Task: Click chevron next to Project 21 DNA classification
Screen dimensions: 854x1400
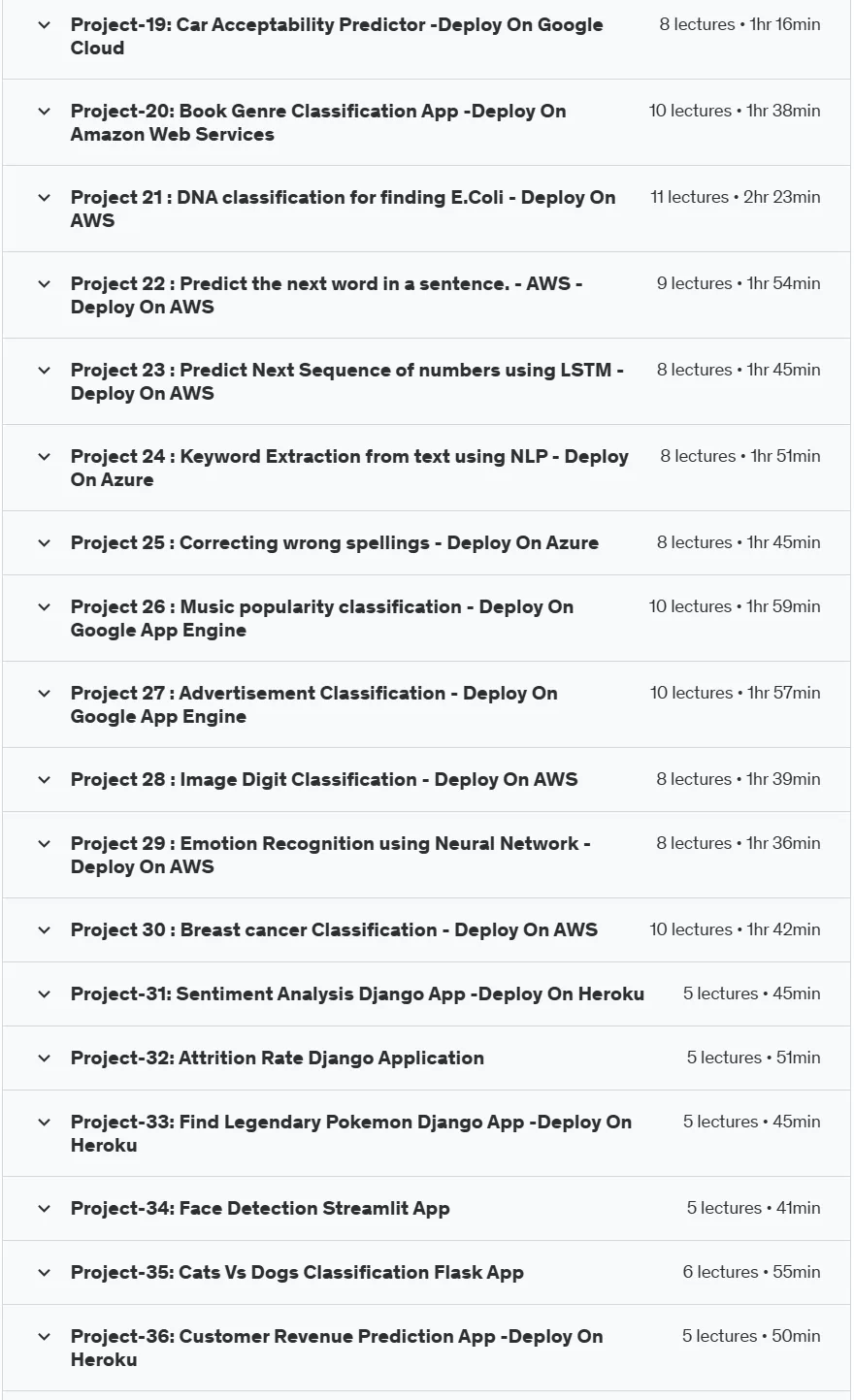Action: point(44,198)
